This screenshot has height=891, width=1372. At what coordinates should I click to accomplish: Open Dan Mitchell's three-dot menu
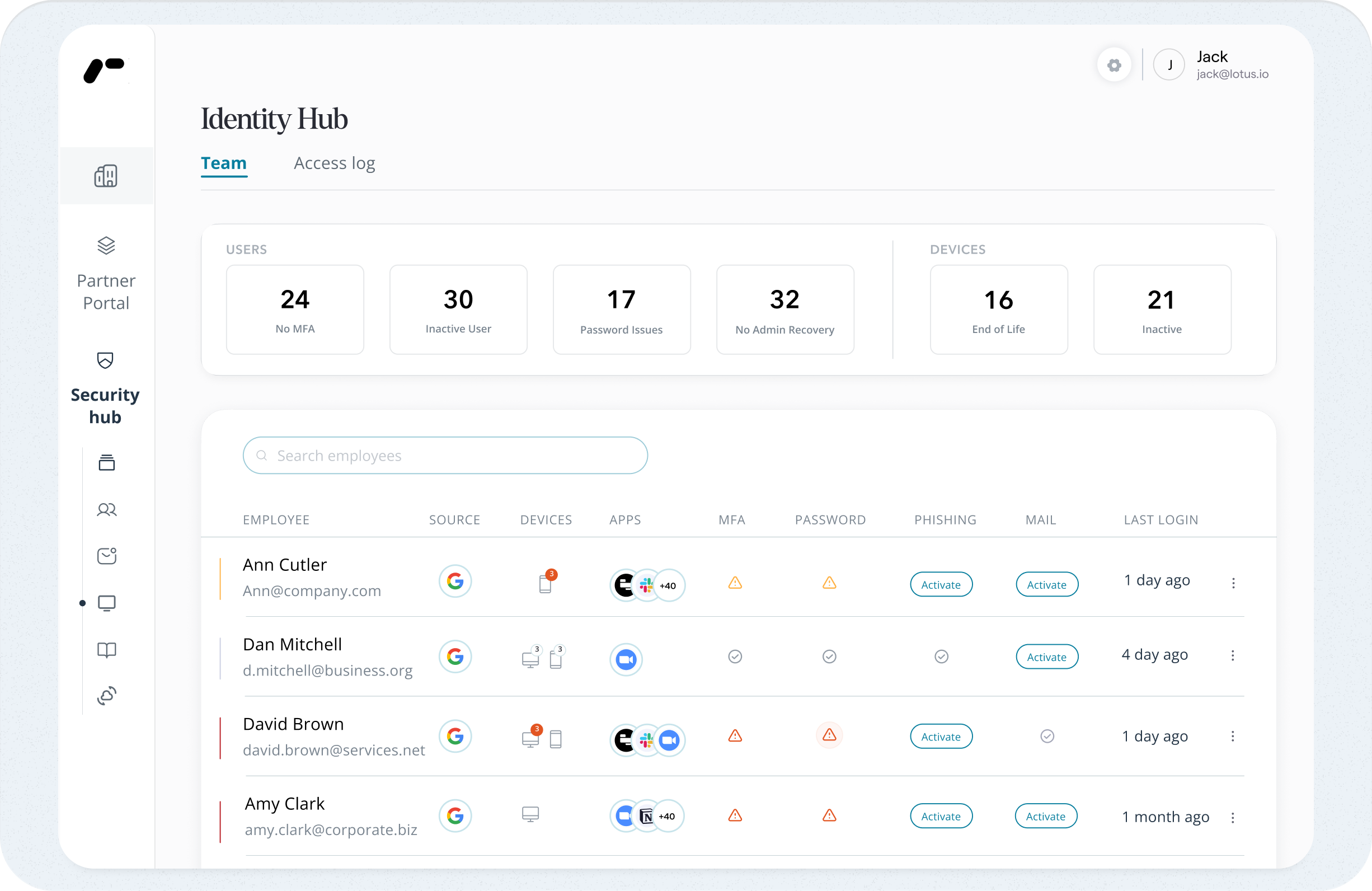(x=1233, y=656)
